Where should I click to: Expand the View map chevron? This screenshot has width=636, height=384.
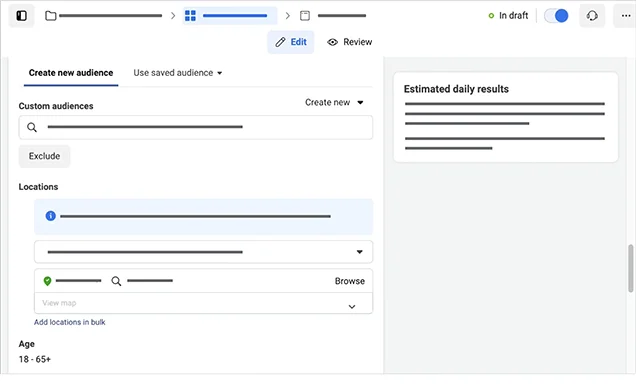click(x=352, y=307)
